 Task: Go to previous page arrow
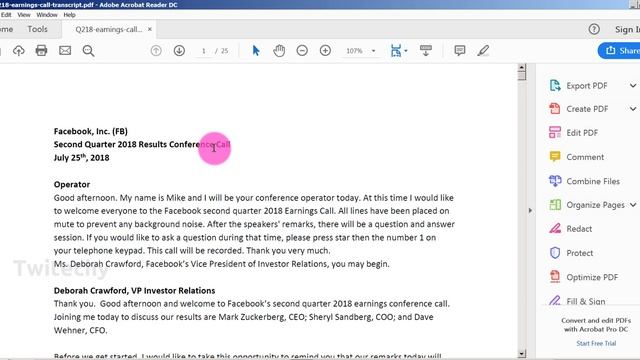tap(156, 51)
